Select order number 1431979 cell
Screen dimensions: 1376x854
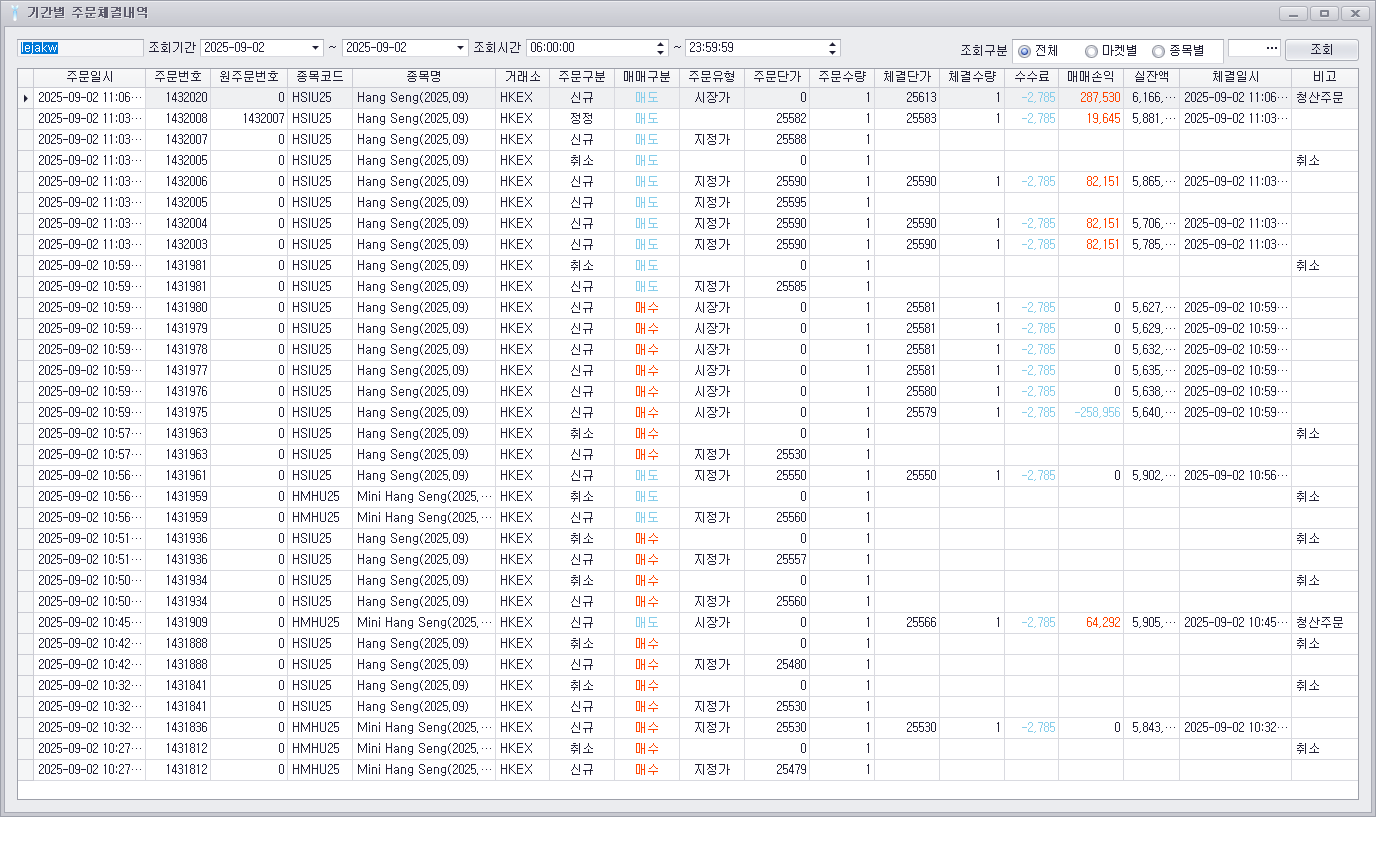pyautogui.click(x=178, y=329)
